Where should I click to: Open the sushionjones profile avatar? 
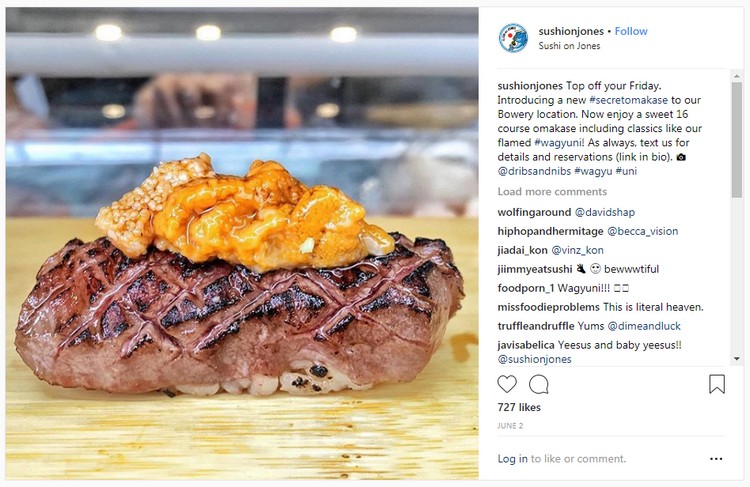(x=513, y=38)
